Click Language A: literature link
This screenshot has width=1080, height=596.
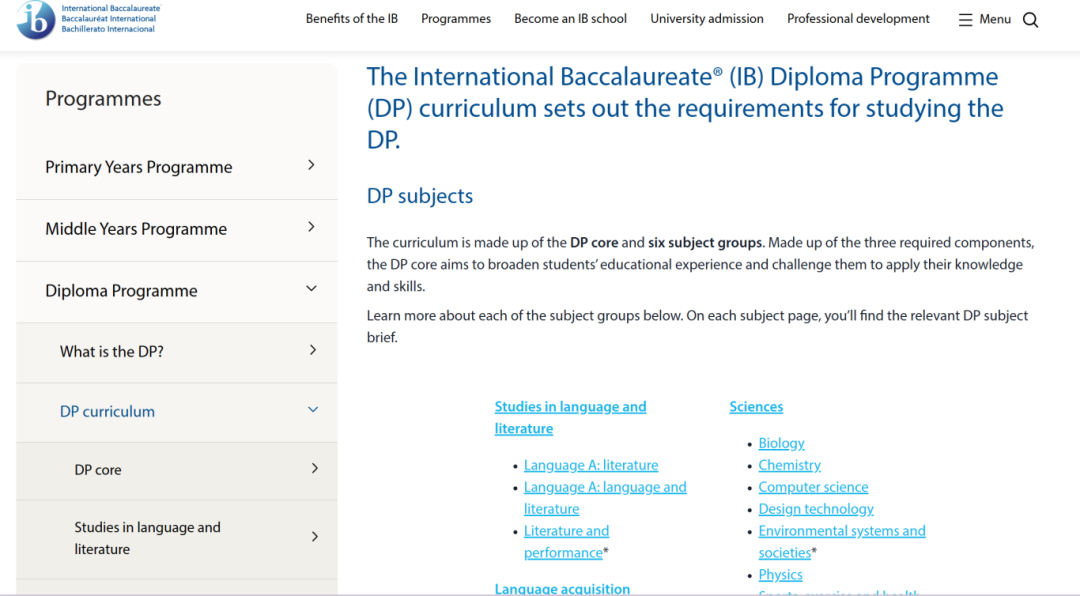[591, 465]
